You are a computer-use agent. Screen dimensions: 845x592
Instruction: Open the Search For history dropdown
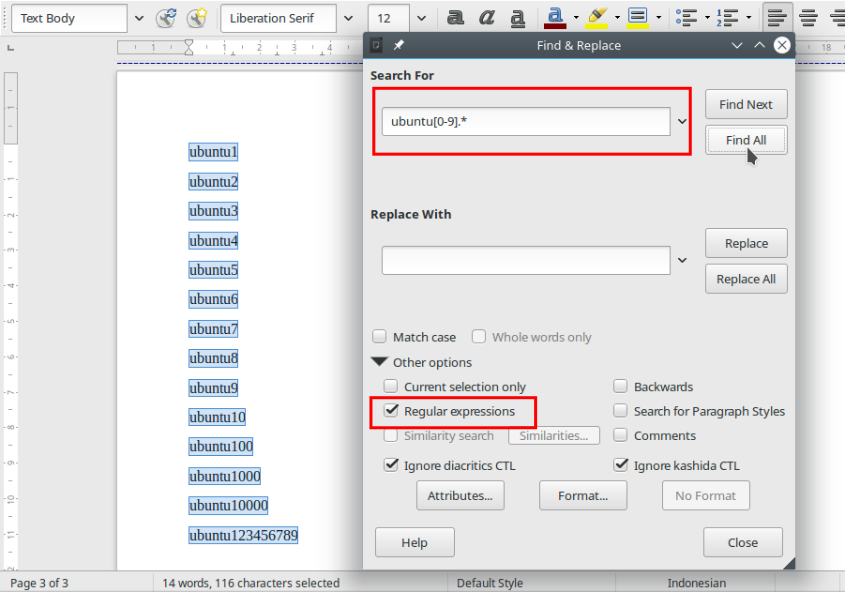[682, 119]
